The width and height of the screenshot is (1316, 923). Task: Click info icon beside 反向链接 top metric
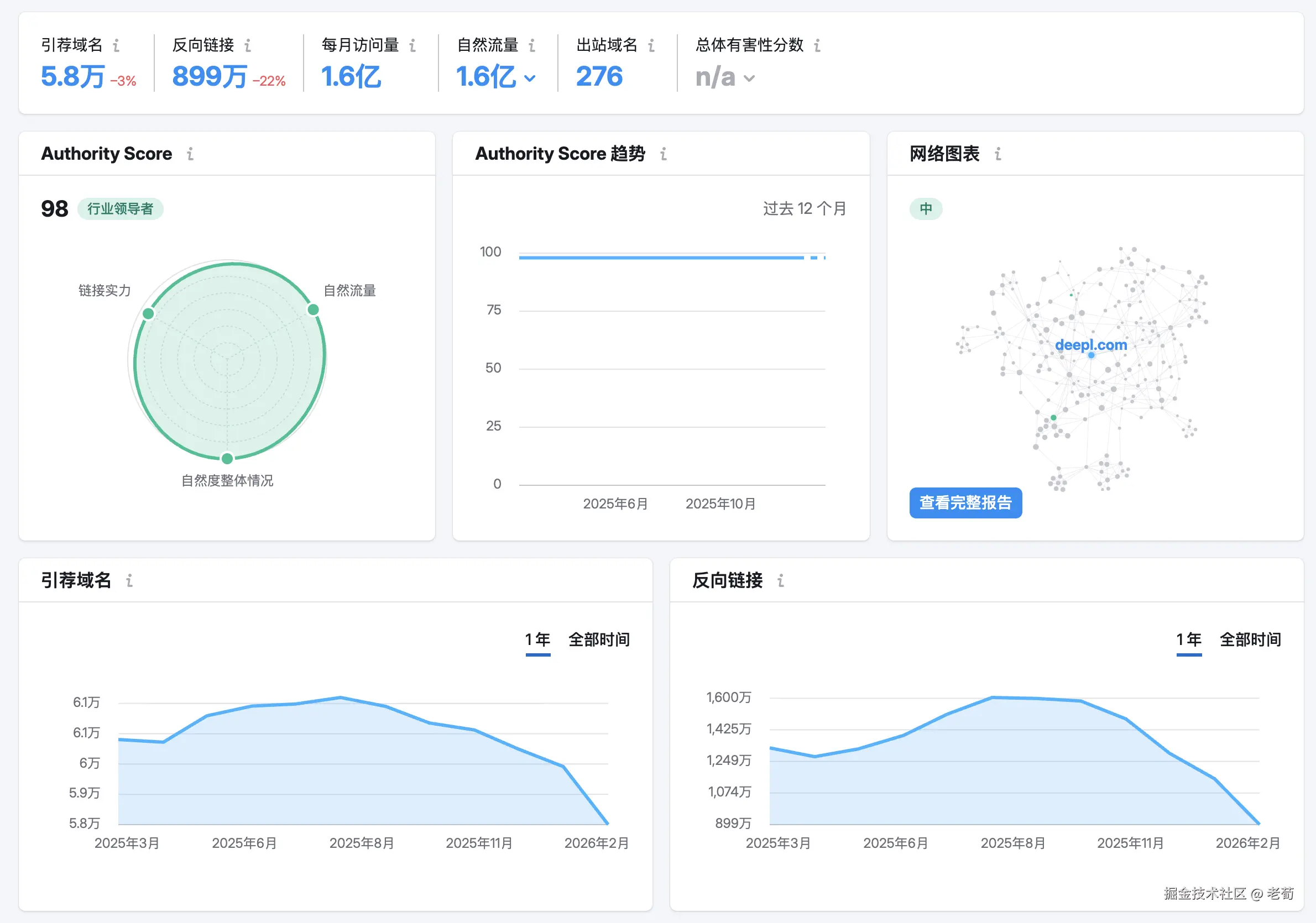(248, 45)
